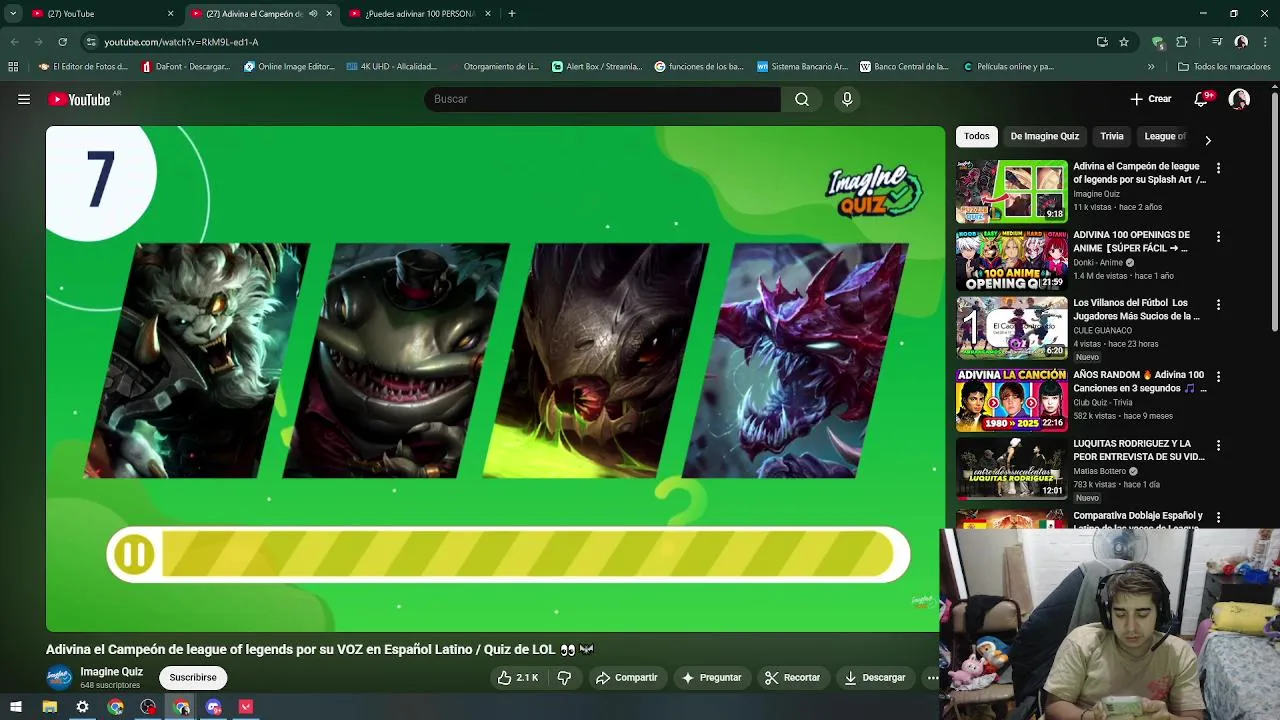
Task: Open the El Editor de Fotos bookmark
Action: coord(83,67)
